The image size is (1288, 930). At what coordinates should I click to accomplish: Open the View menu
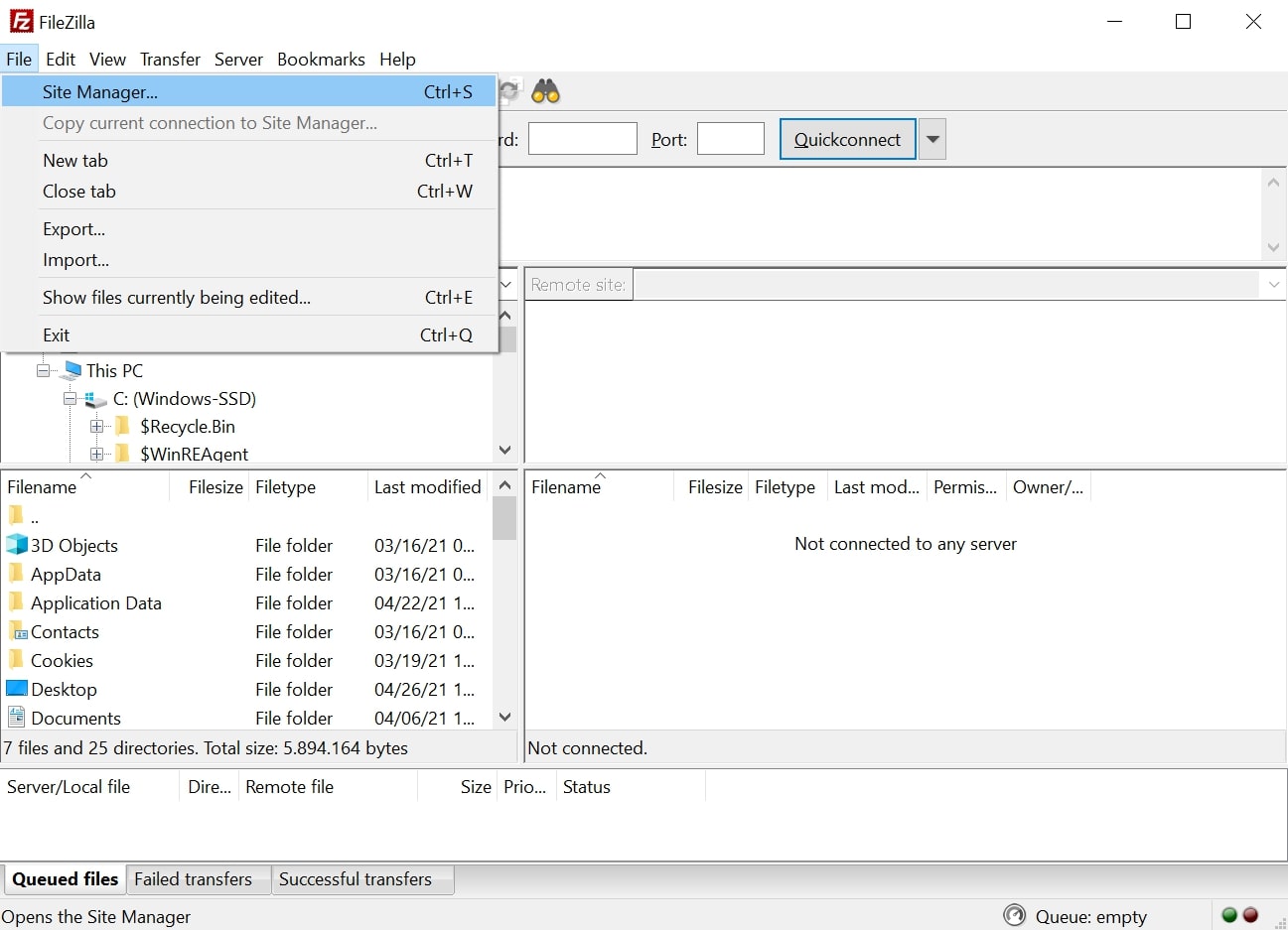pos(107,59)
